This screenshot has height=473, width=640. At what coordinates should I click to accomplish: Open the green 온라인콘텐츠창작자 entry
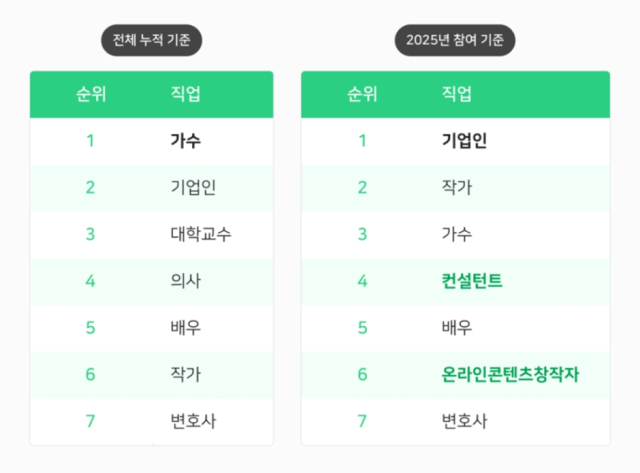pos(511,374)
